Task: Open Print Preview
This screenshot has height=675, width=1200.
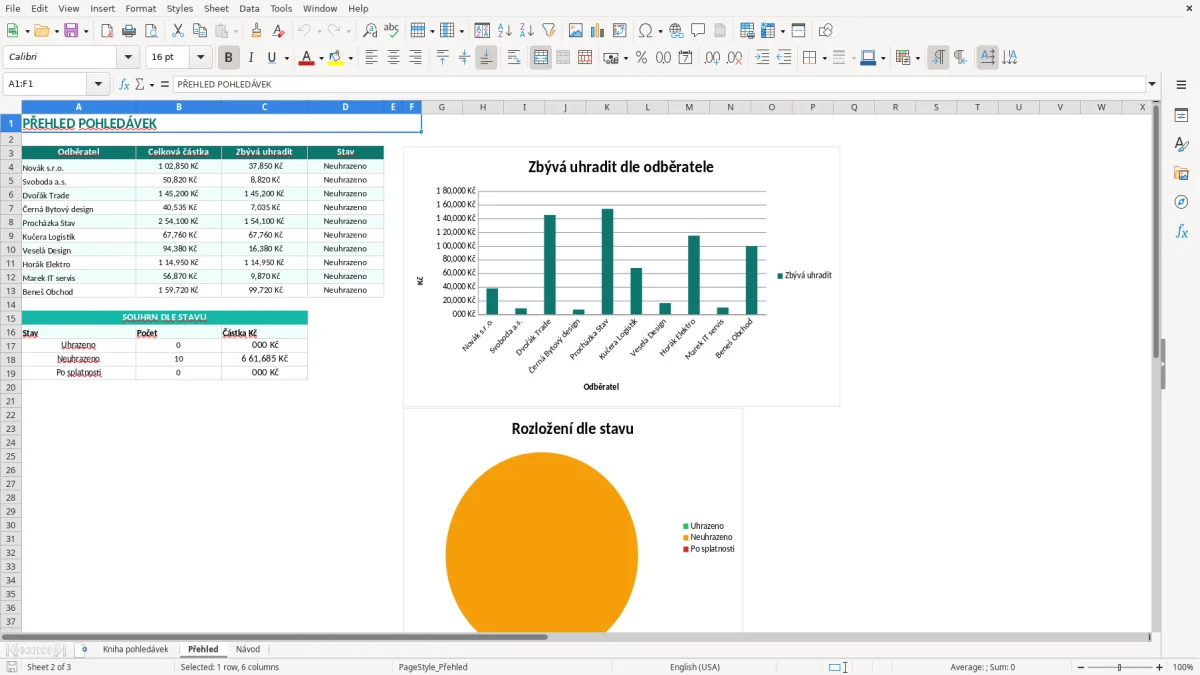Action: pyautogui.click(x=151, y=31)
